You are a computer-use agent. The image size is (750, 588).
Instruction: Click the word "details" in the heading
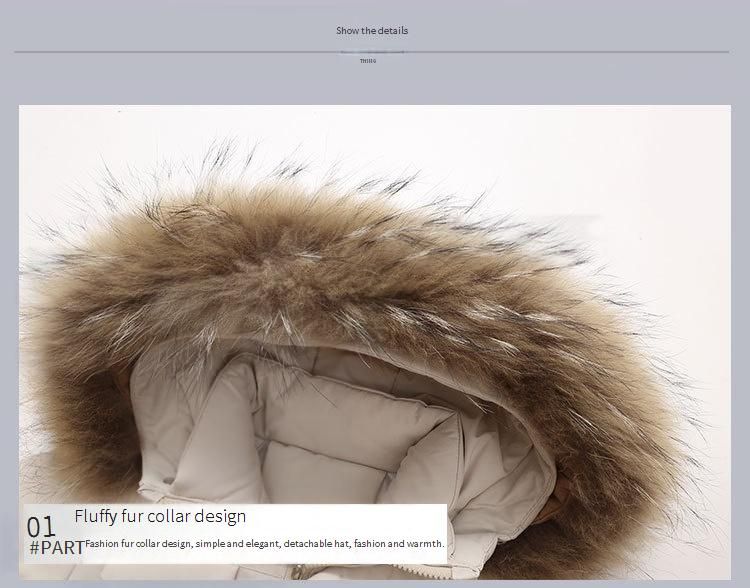coord(392,30)
